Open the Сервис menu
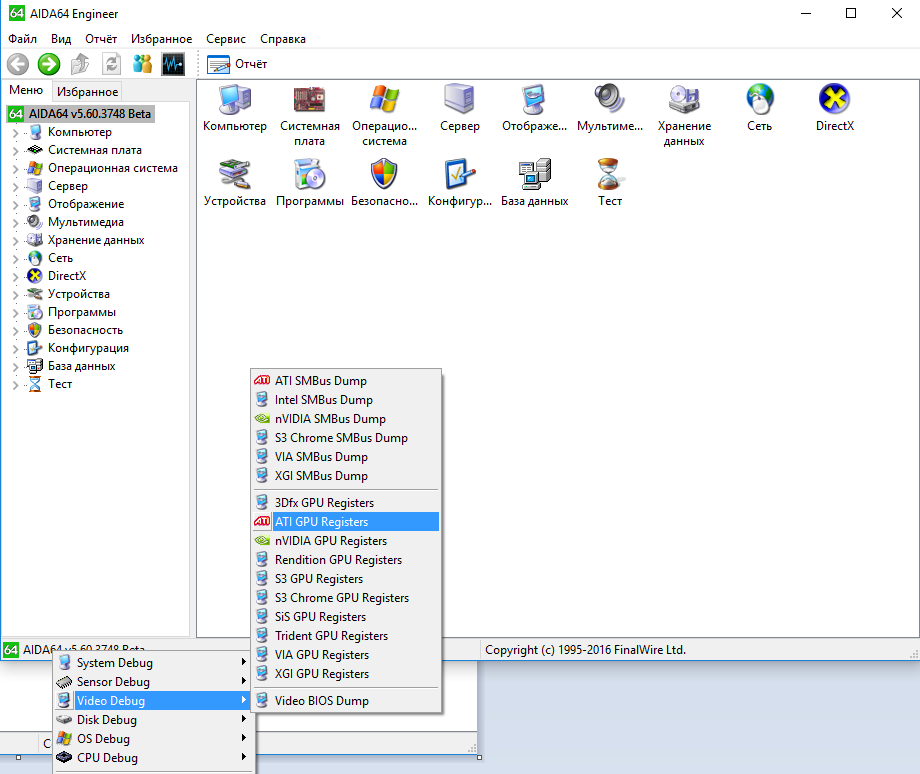This screenshot has height=774, width=920. coord(226,39)
